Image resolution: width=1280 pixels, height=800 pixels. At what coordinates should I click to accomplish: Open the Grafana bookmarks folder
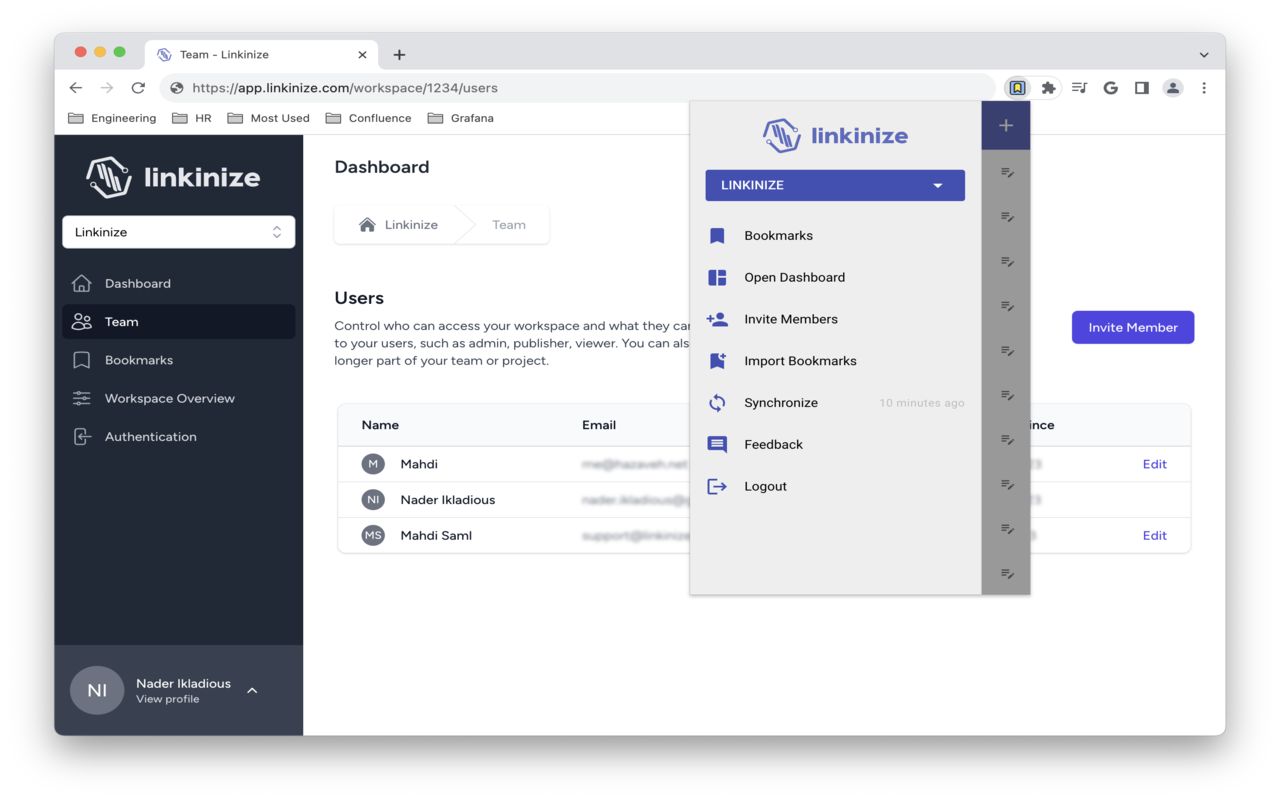461,118
